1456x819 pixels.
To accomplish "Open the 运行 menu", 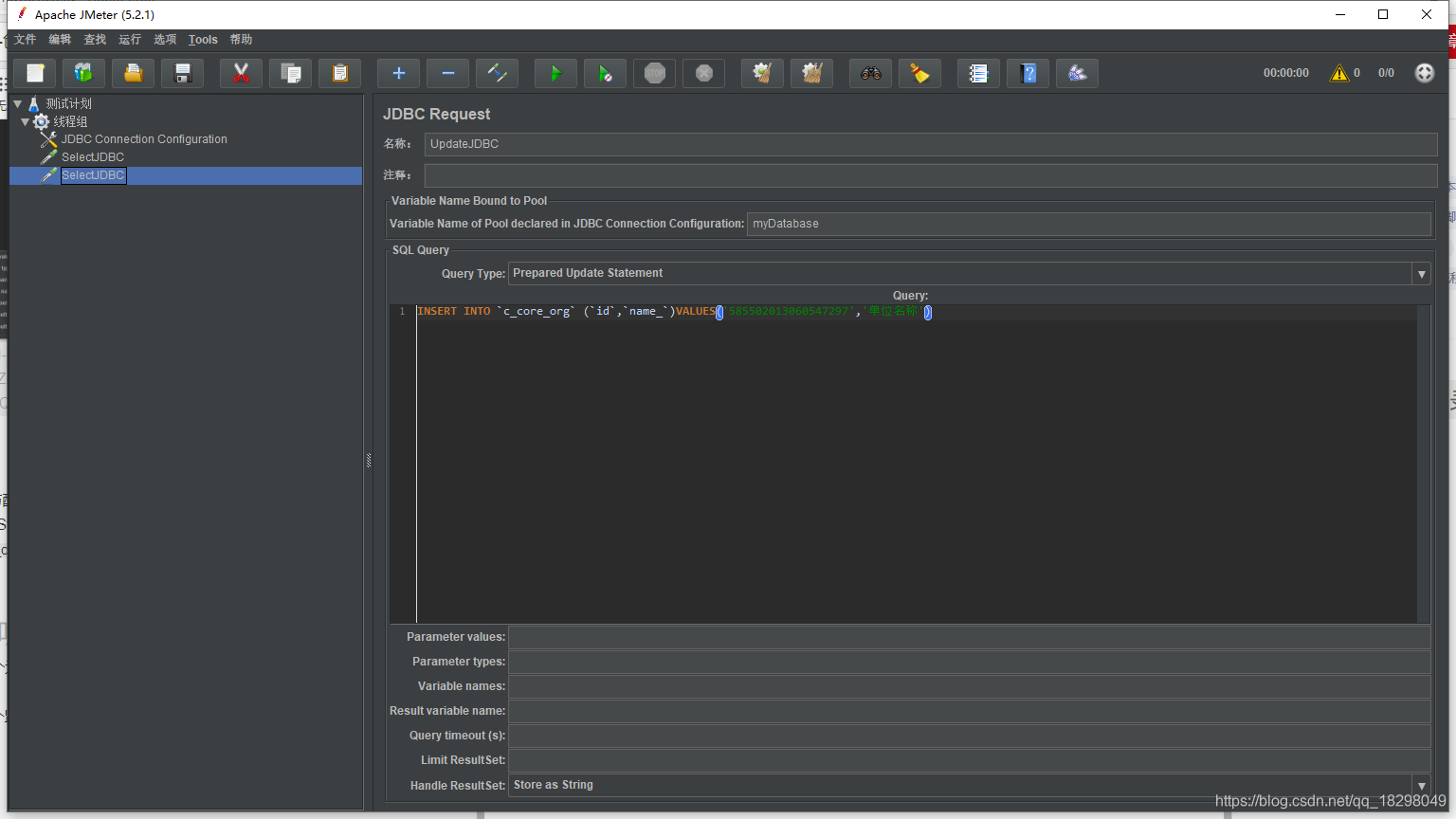I will 130,39.
